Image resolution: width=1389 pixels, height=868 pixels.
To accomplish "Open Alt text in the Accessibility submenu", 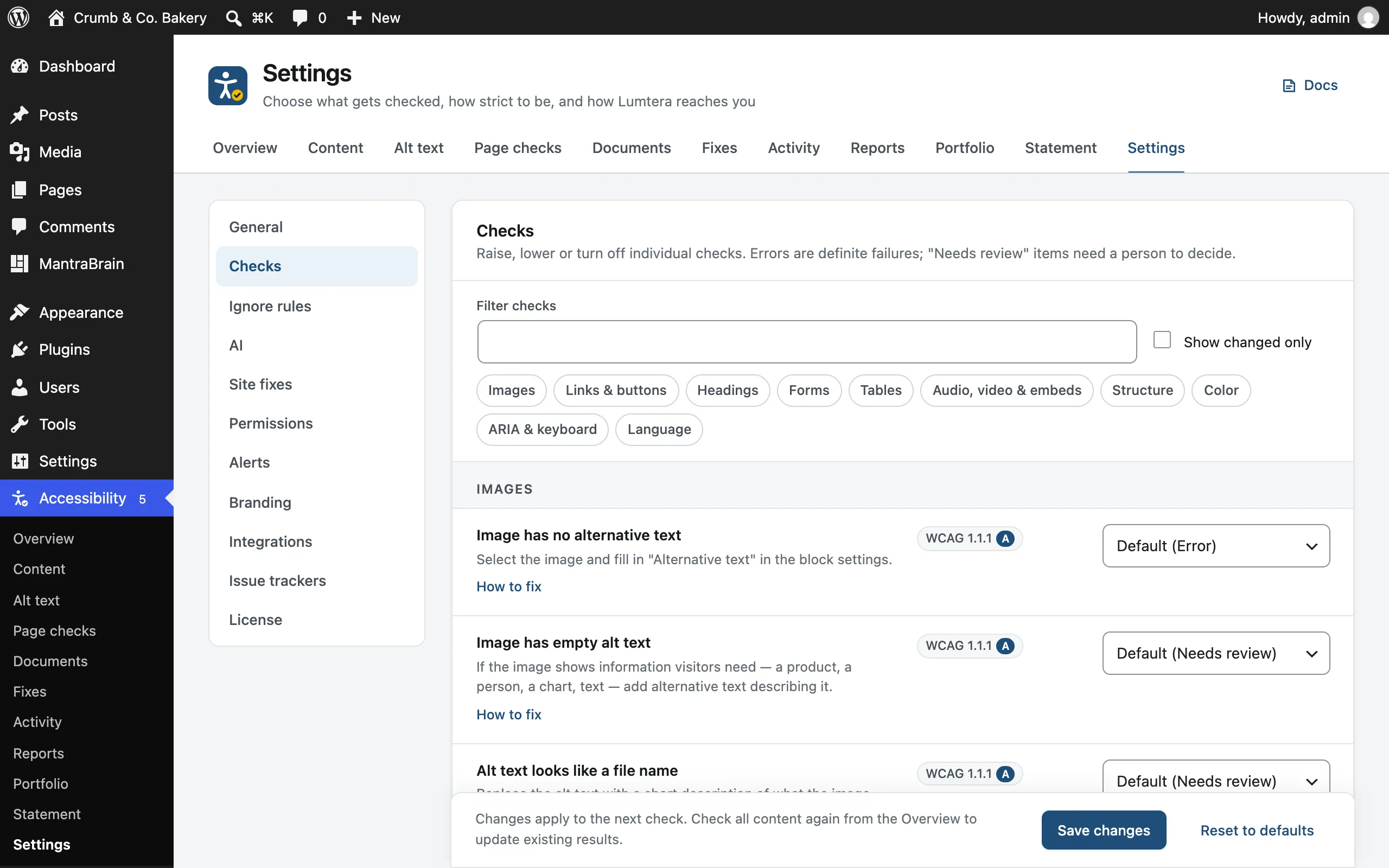I will tap(36, 600).
